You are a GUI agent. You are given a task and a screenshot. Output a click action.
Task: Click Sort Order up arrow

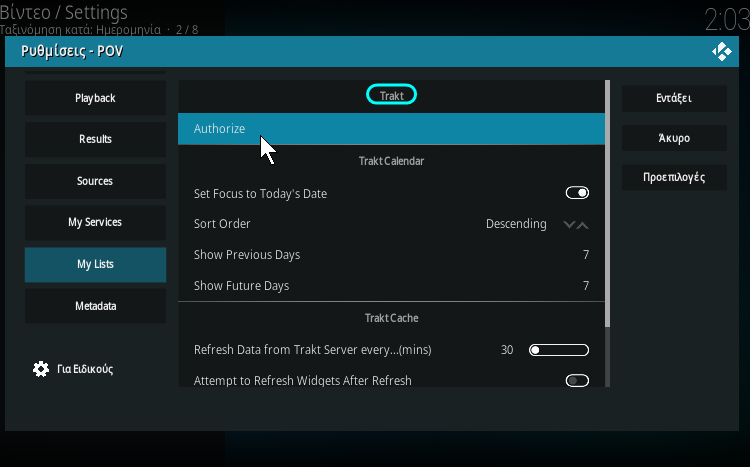point(583,224)
